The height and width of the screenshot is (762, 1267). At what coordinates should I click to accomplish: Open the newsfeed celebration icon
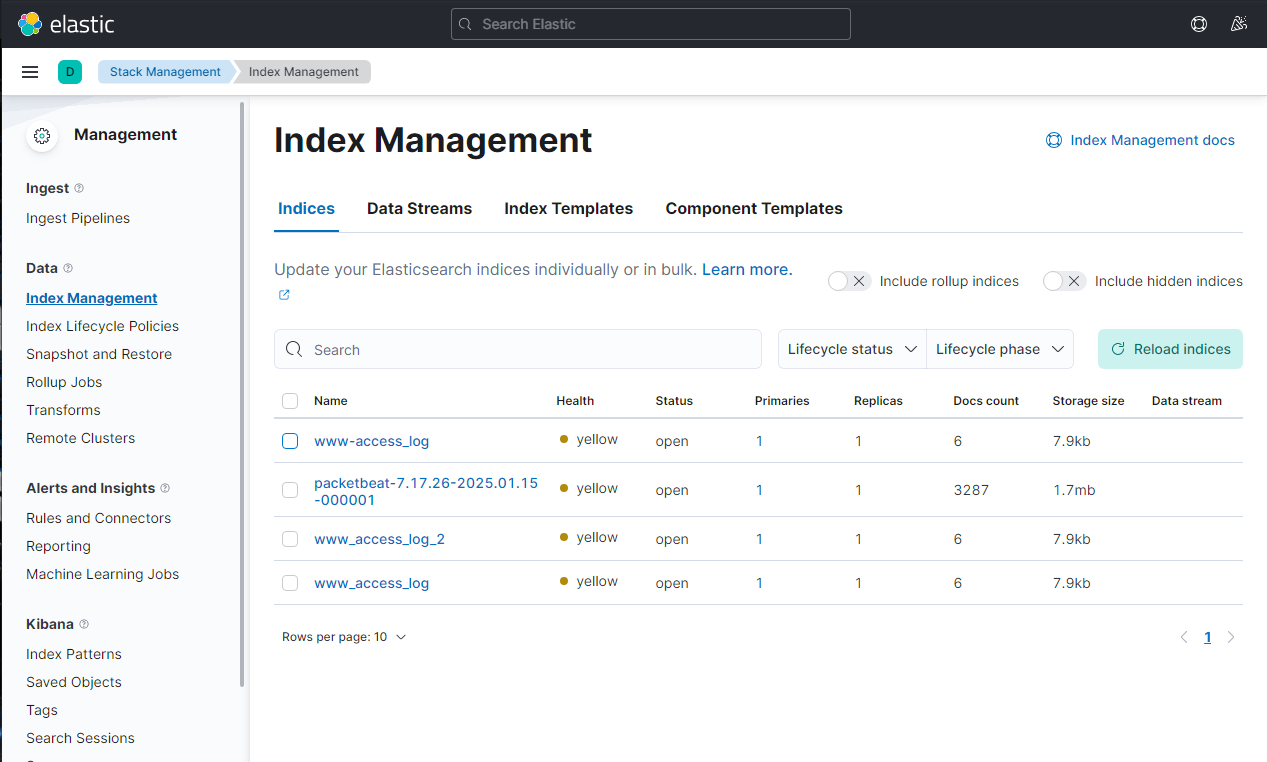(x=1239, y=24)
